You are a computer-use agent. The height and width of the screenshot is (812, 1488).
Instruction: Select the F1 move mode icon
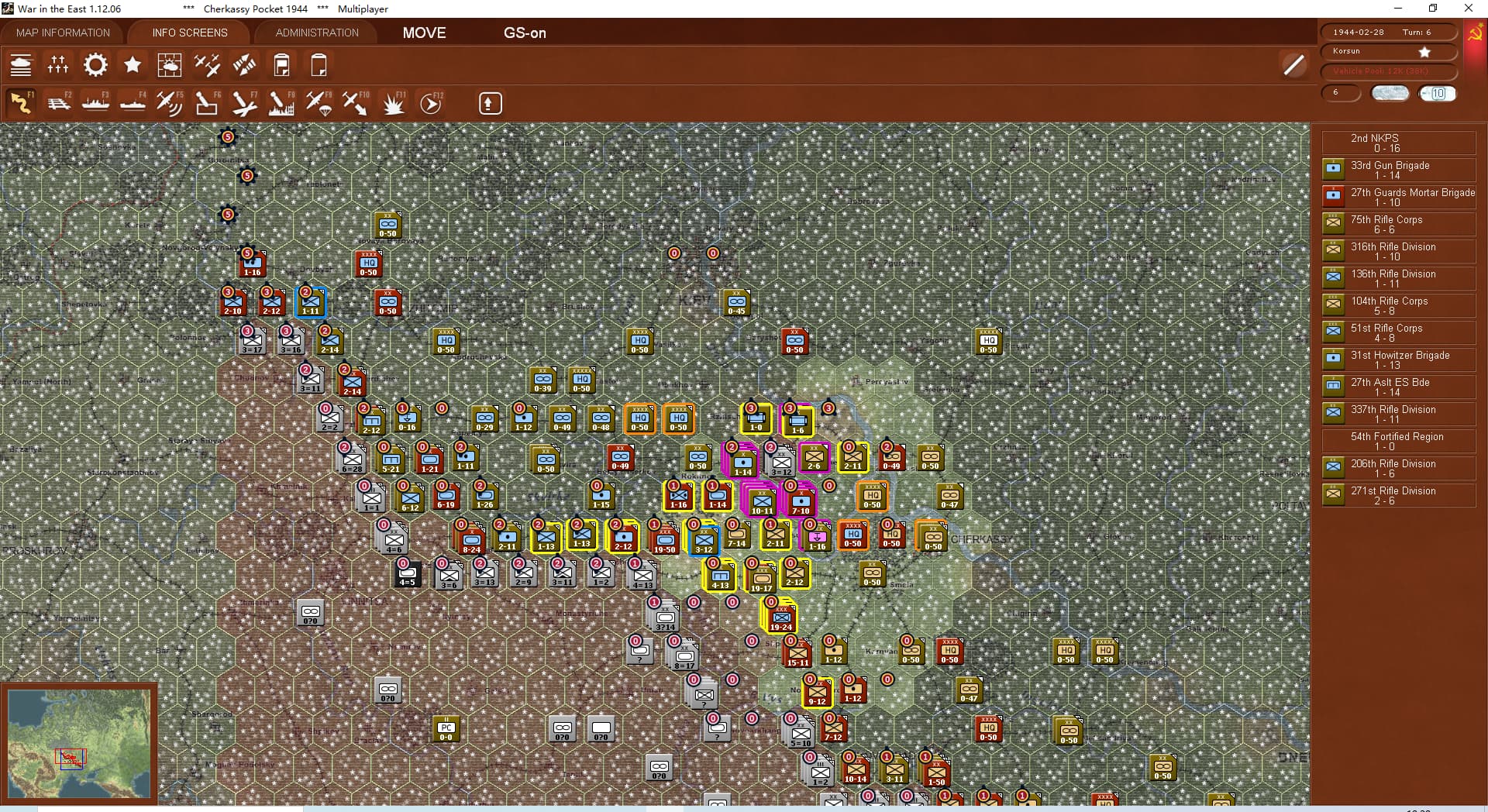(x=21, y=103)
